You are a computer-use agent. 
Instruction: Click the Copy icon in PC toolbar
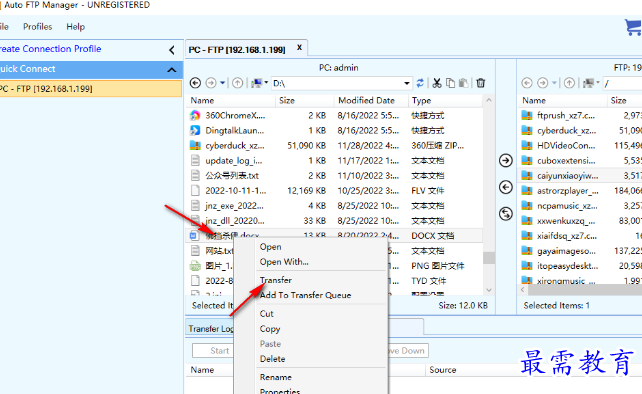click(x=450, y=83)
